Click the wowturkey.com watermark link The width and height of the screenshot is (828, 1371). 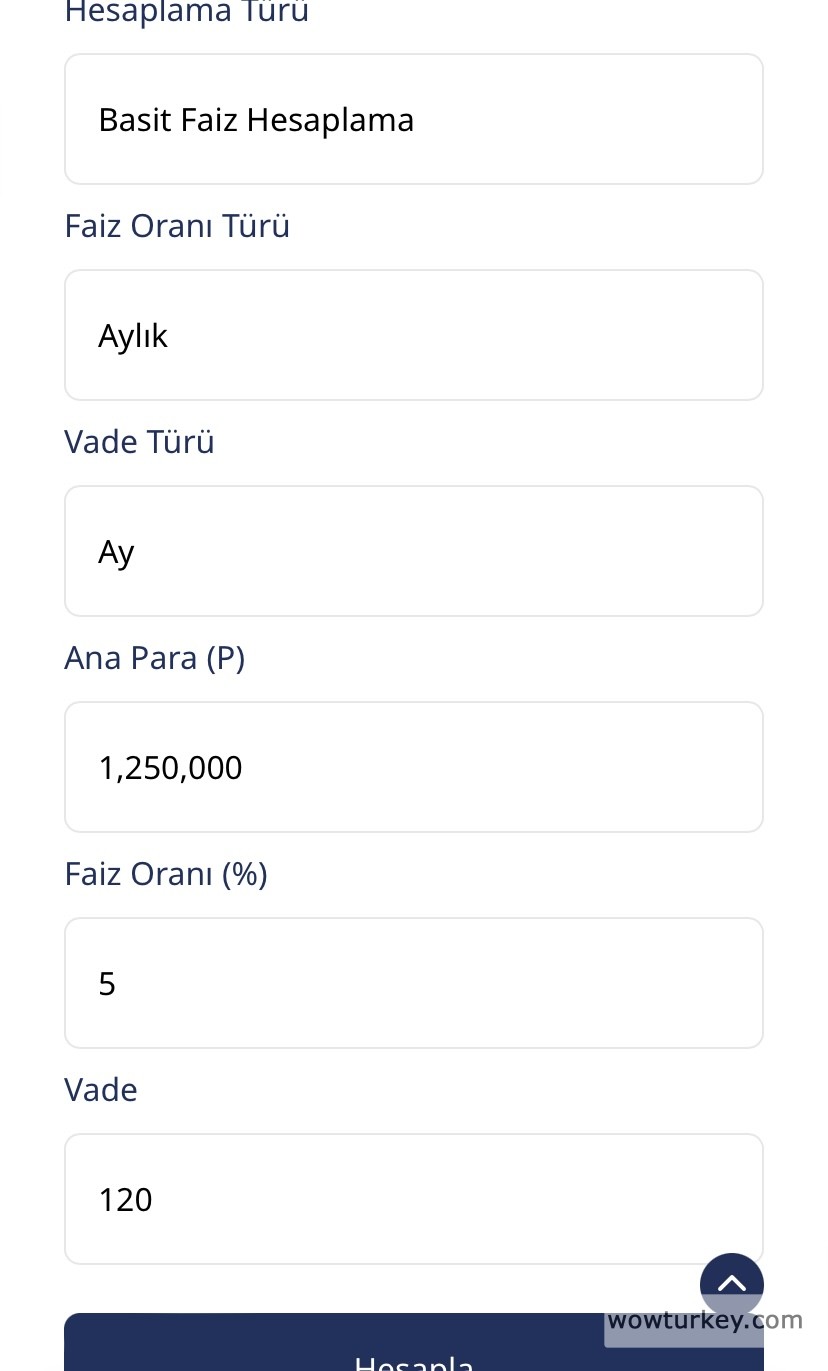coord(703,1321)
